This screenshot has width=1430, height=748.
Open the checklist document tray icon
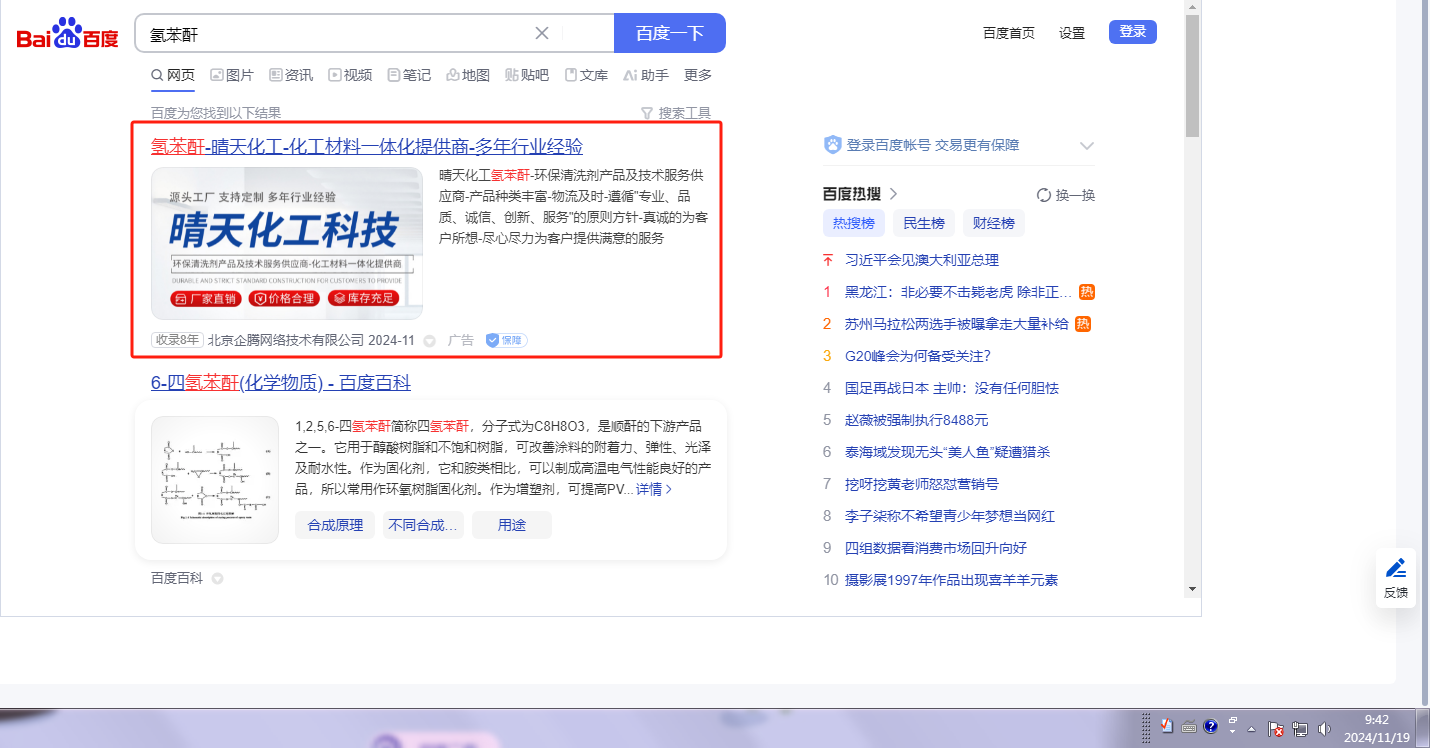tap(1166, 726)
